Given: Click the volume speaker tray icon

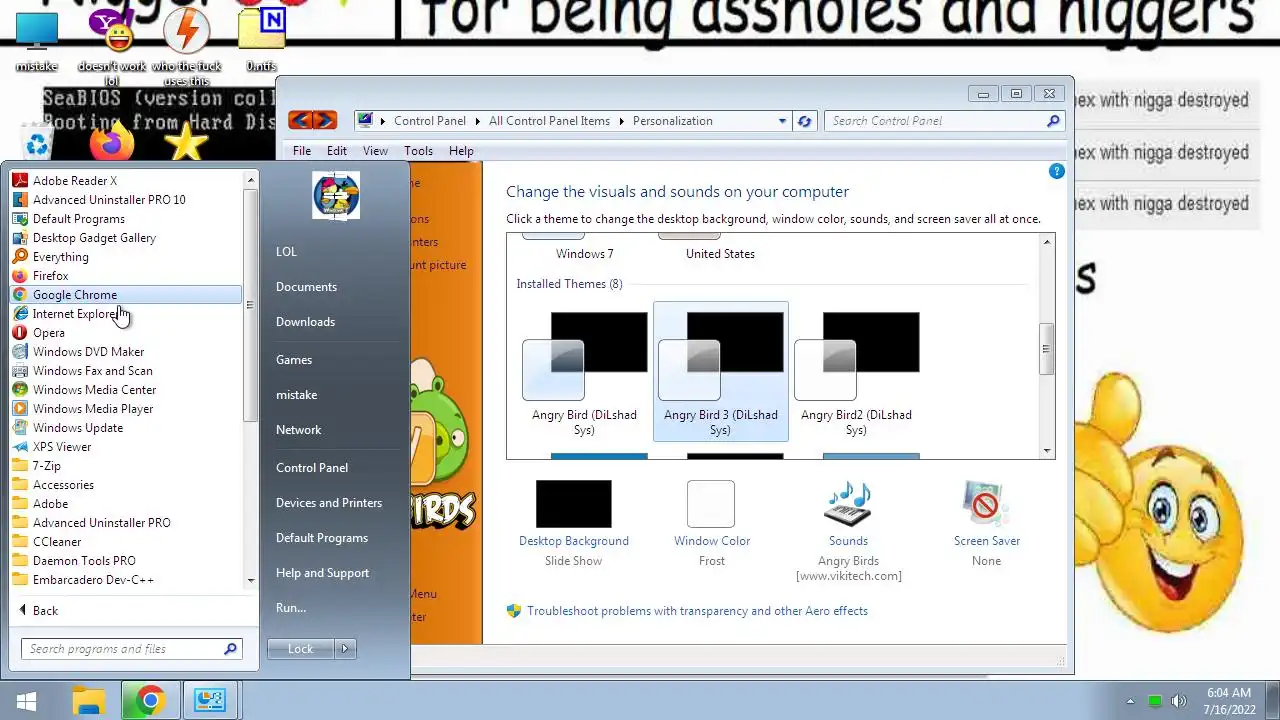Looking at the screenshot, I should [x=1179, y=701].
